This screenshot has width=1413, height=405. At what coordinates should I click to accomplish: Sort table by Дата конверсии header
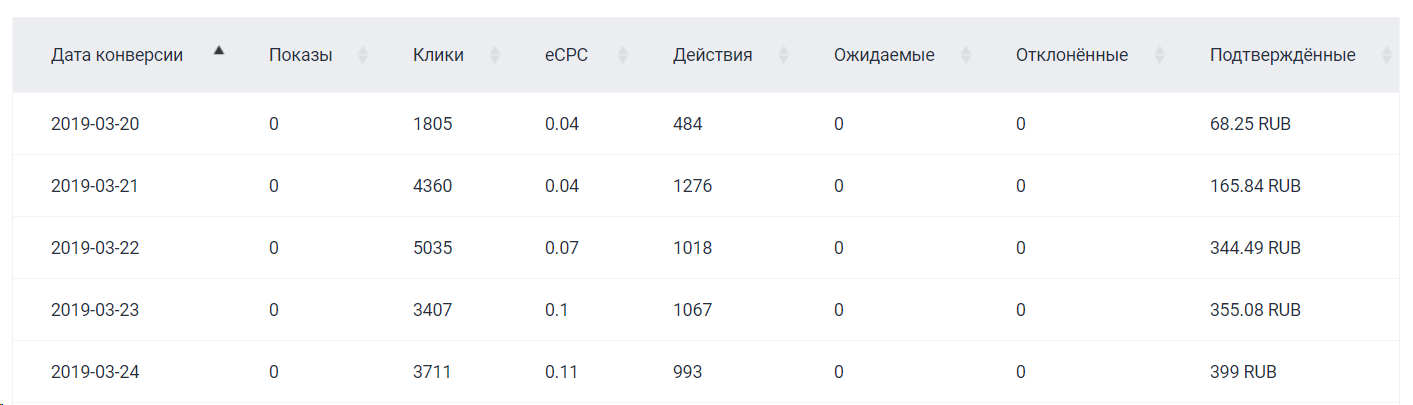(117, 55)
